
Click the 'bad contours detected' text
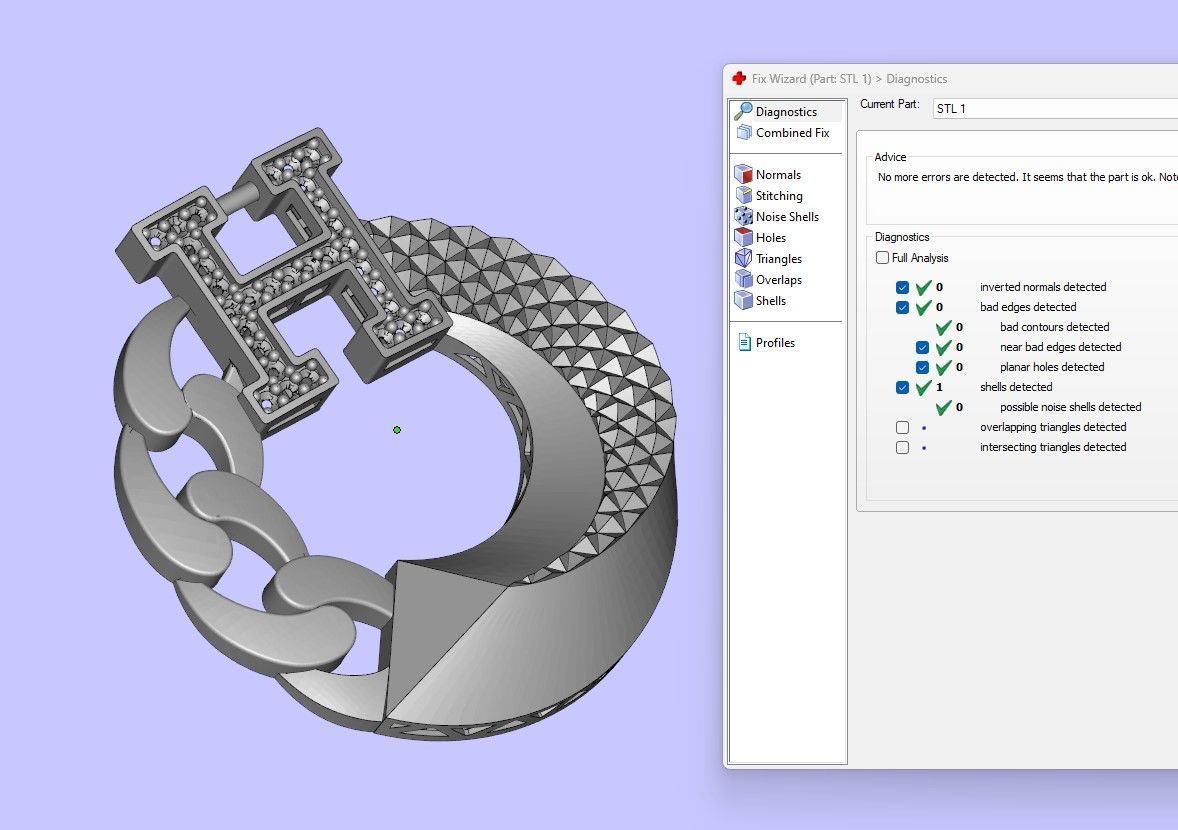coord(1055,327)
